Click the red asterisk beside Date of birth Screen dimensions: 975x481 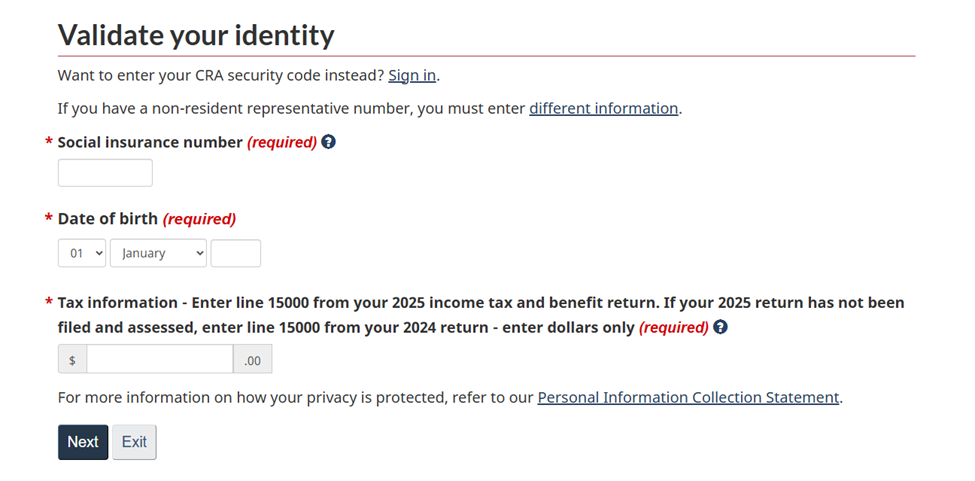click(x=49, y=220)
